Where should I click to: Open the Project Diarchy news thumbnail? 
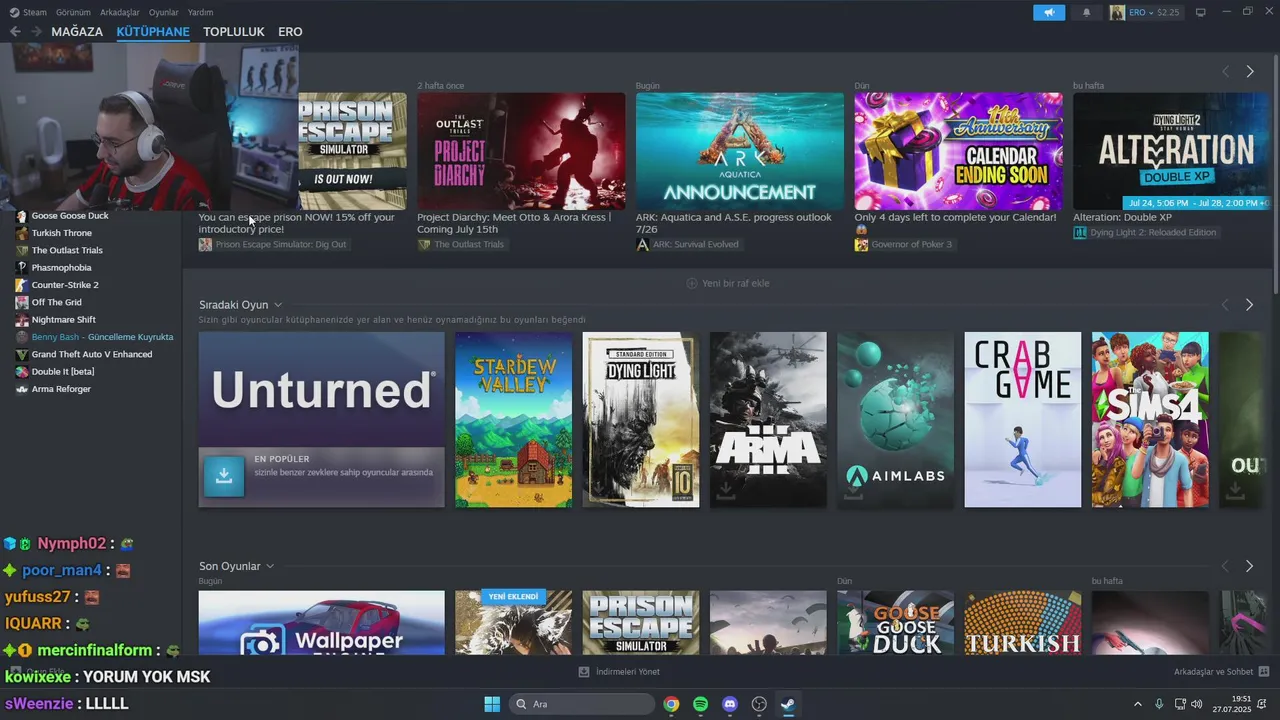[521, 151]
